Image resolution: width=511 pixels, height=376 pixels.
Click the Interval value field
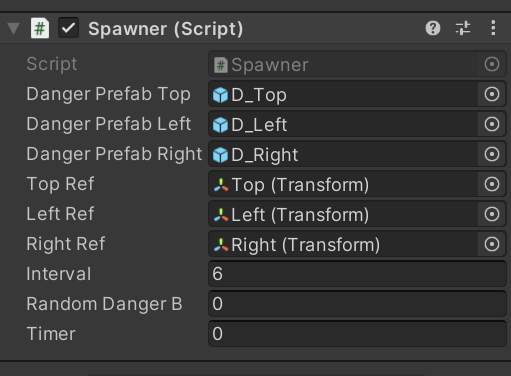click(x=357, y=274)
